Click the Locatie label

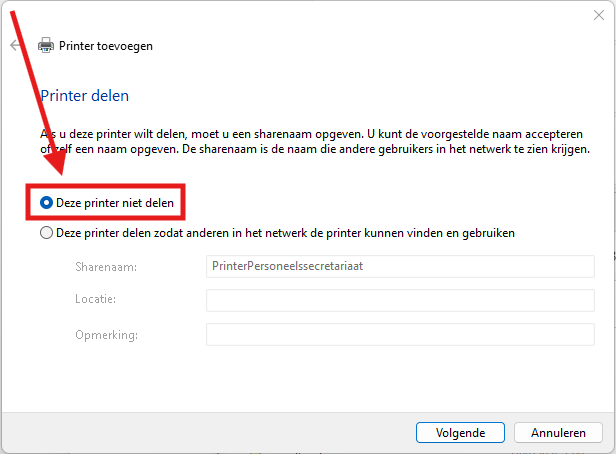[95, 300]
